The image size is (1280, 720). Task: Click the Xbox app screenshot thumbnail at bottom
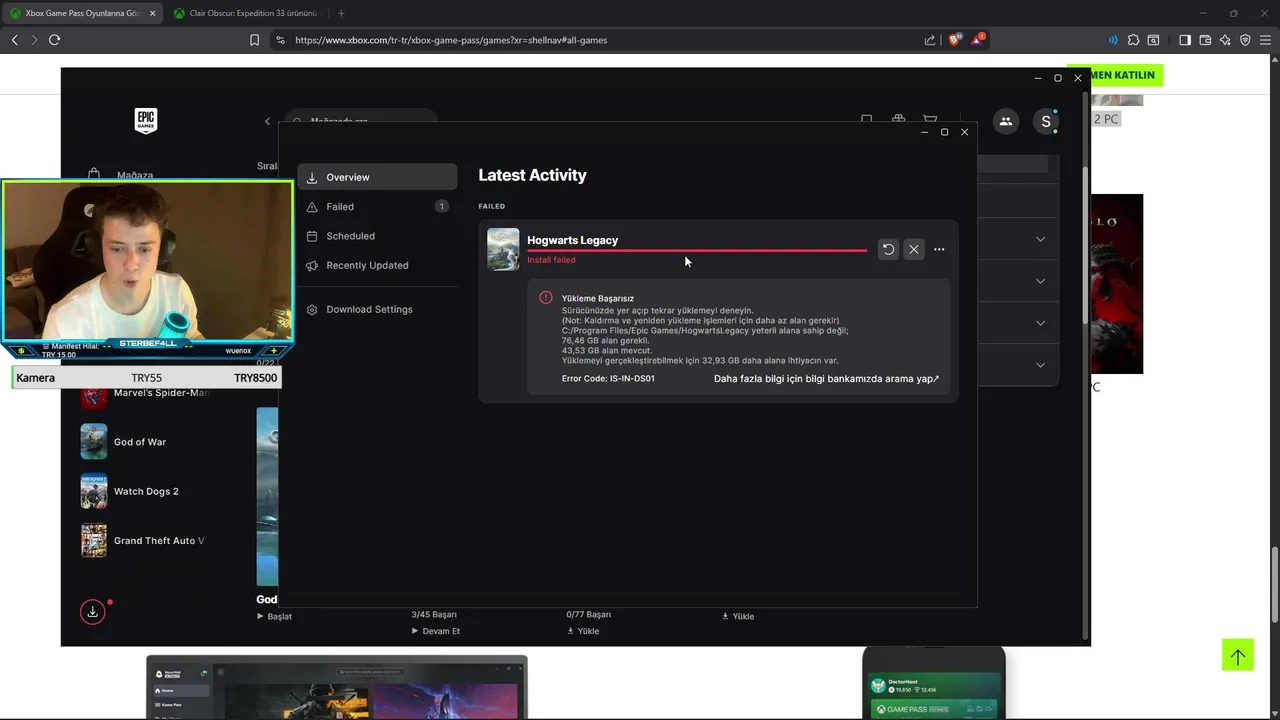tap(336, 687)
